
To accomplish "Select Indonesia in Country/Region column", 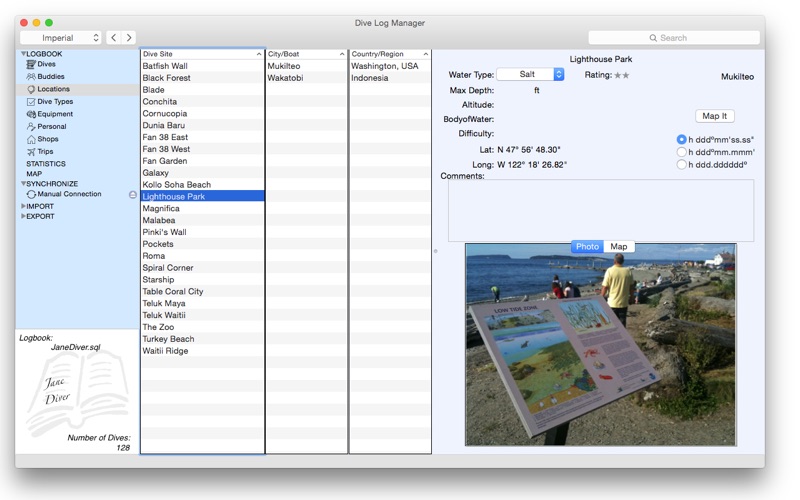I will [x=390, y=78].
